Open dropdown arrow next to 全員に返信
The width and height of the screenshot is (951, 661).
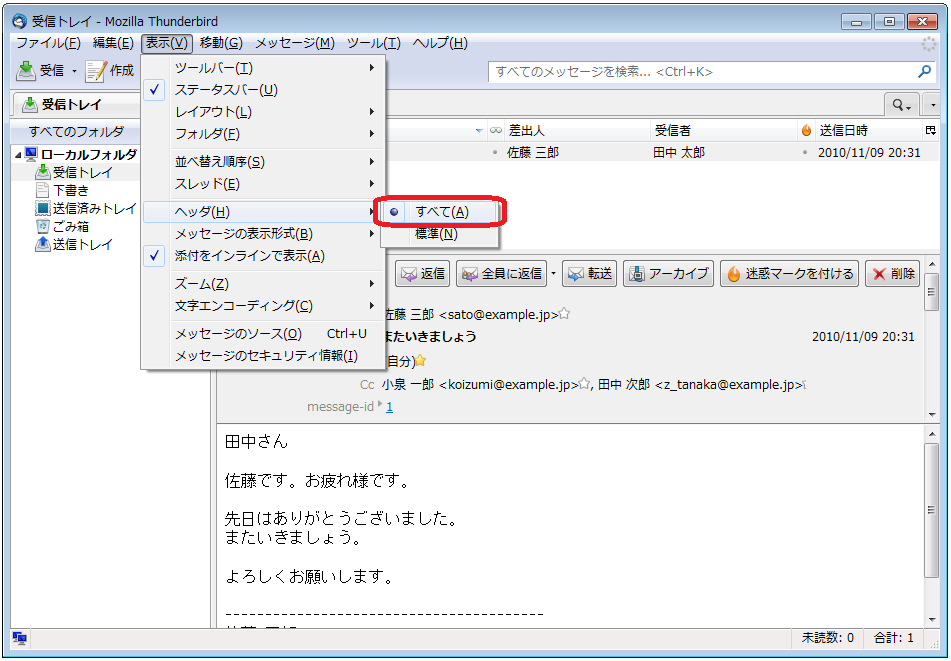click(x=553, y=274)
